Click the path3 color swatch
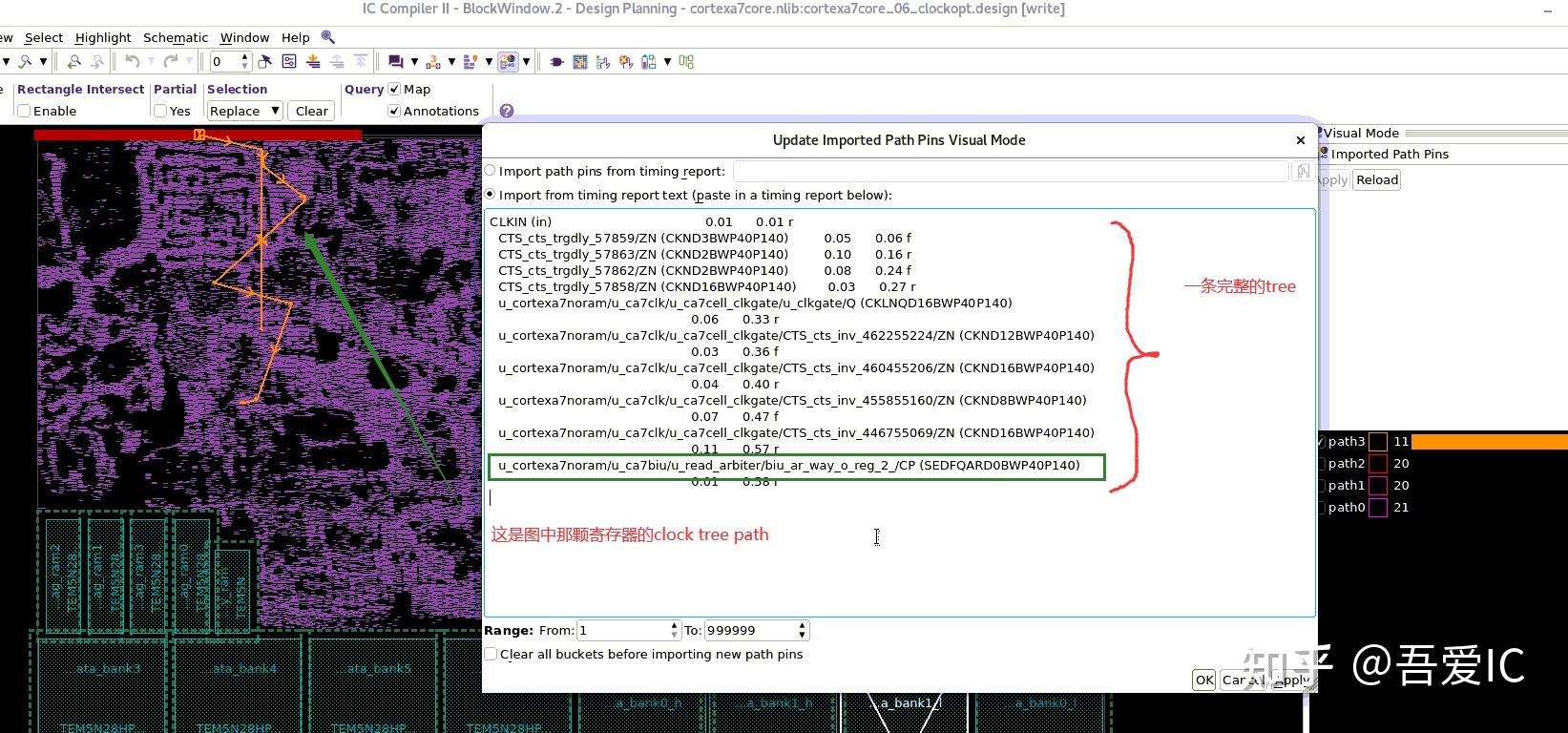Image resolution: width=1568 pixels, height=733 pixels. tap(1378, 442)
